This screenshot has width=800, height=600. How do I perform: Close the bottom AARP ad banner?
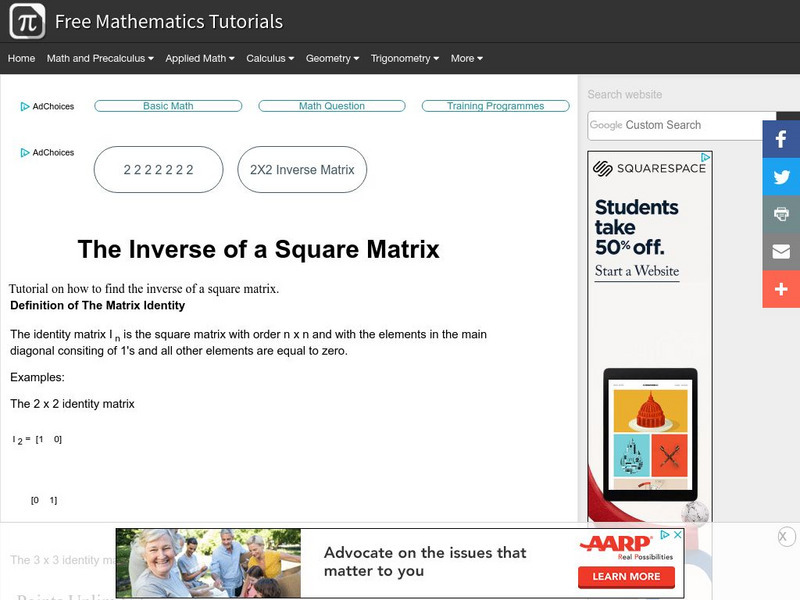click(786, 537)
